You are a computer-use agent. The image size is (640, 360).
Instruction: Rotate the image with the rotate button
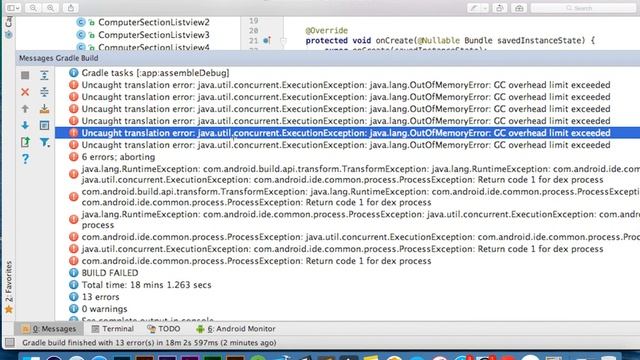click(x=500, y=8)
